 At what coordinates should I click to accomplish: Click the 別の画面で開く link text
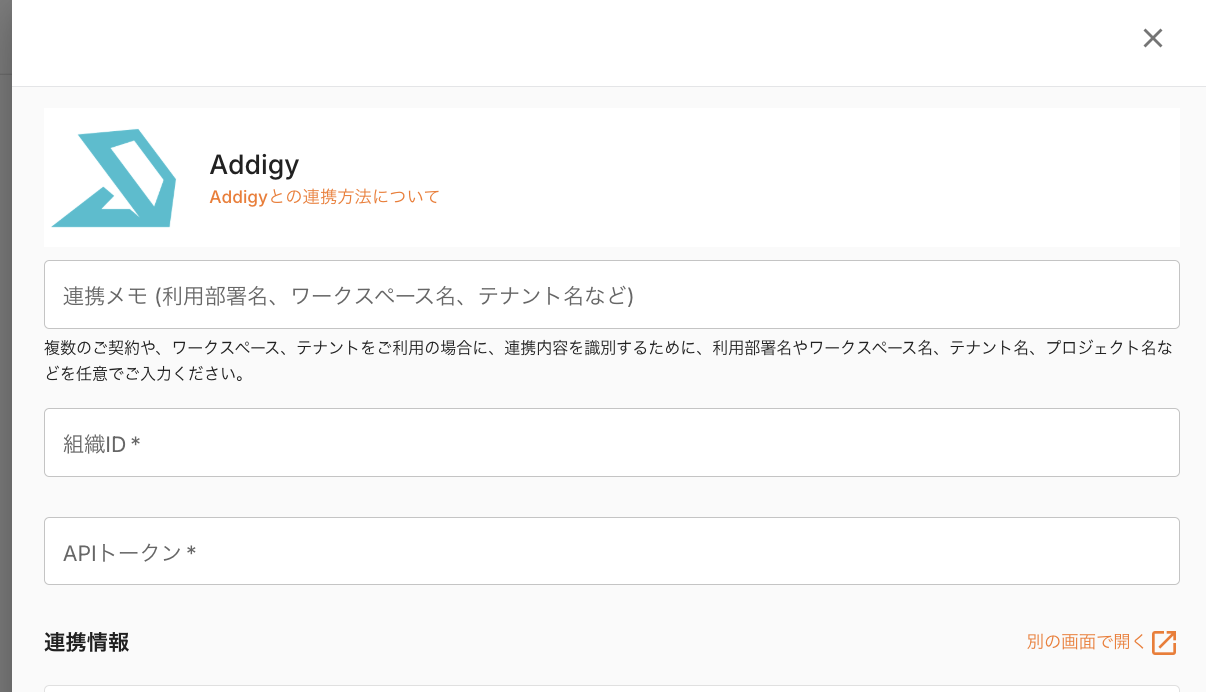click(1086, 642)
